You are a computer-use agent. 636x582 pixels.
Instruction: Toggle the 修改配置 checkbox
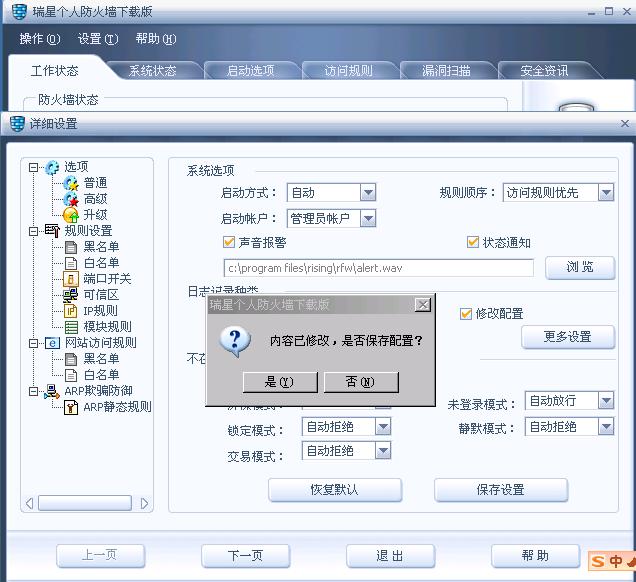tap(466, 314)
